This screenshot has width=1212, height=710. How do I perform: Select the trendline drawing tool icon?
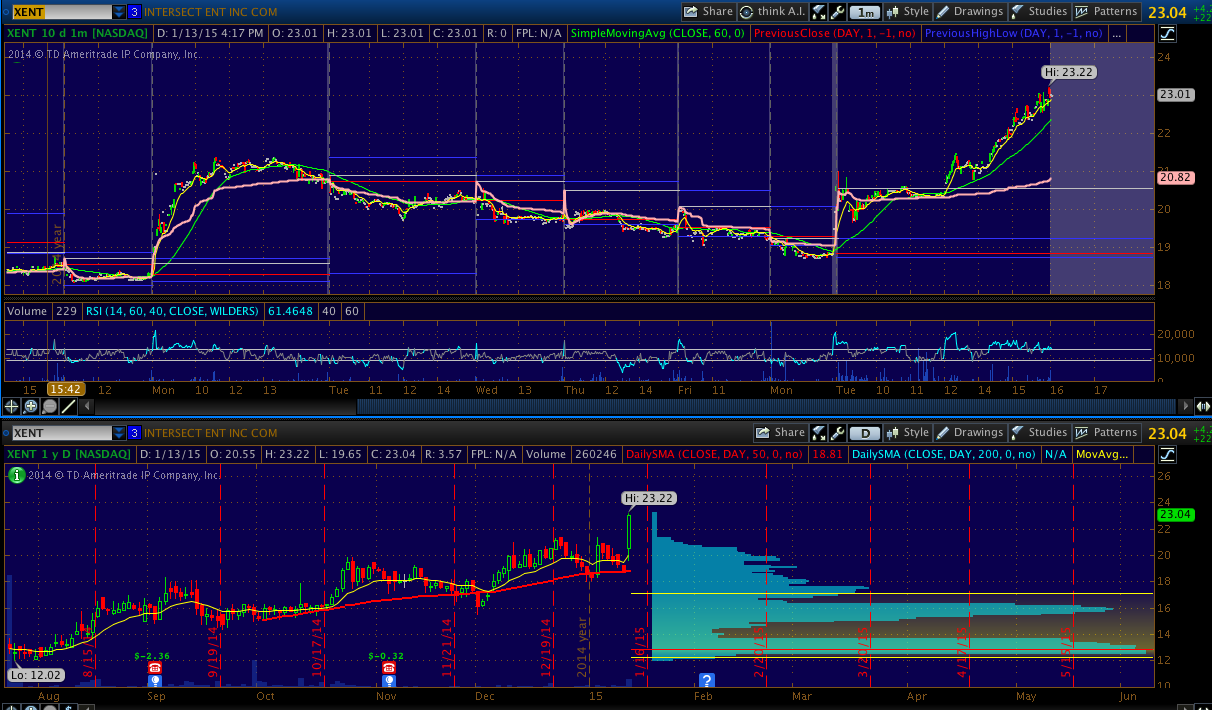click(x=68, y=406)
